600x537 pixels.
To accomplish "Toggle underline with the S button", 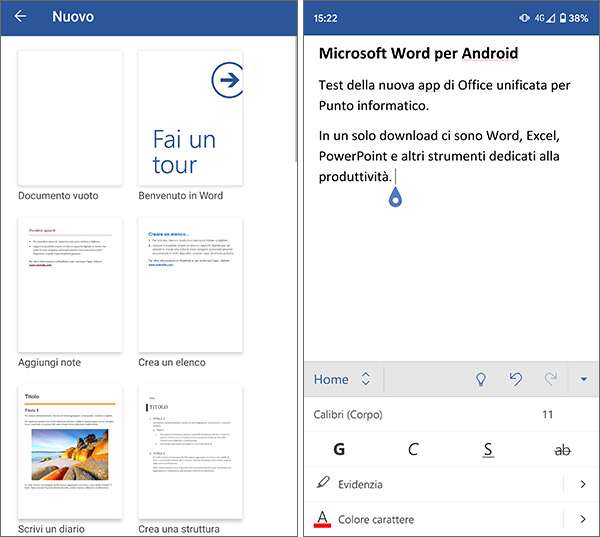I will point(488,450).
